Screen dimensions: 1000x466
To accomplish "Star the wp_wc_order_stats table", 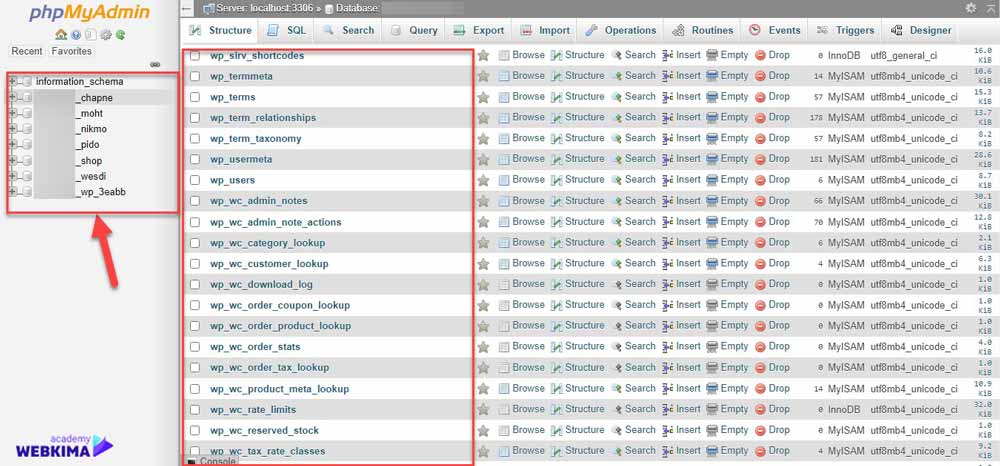I will click(483, 347).
